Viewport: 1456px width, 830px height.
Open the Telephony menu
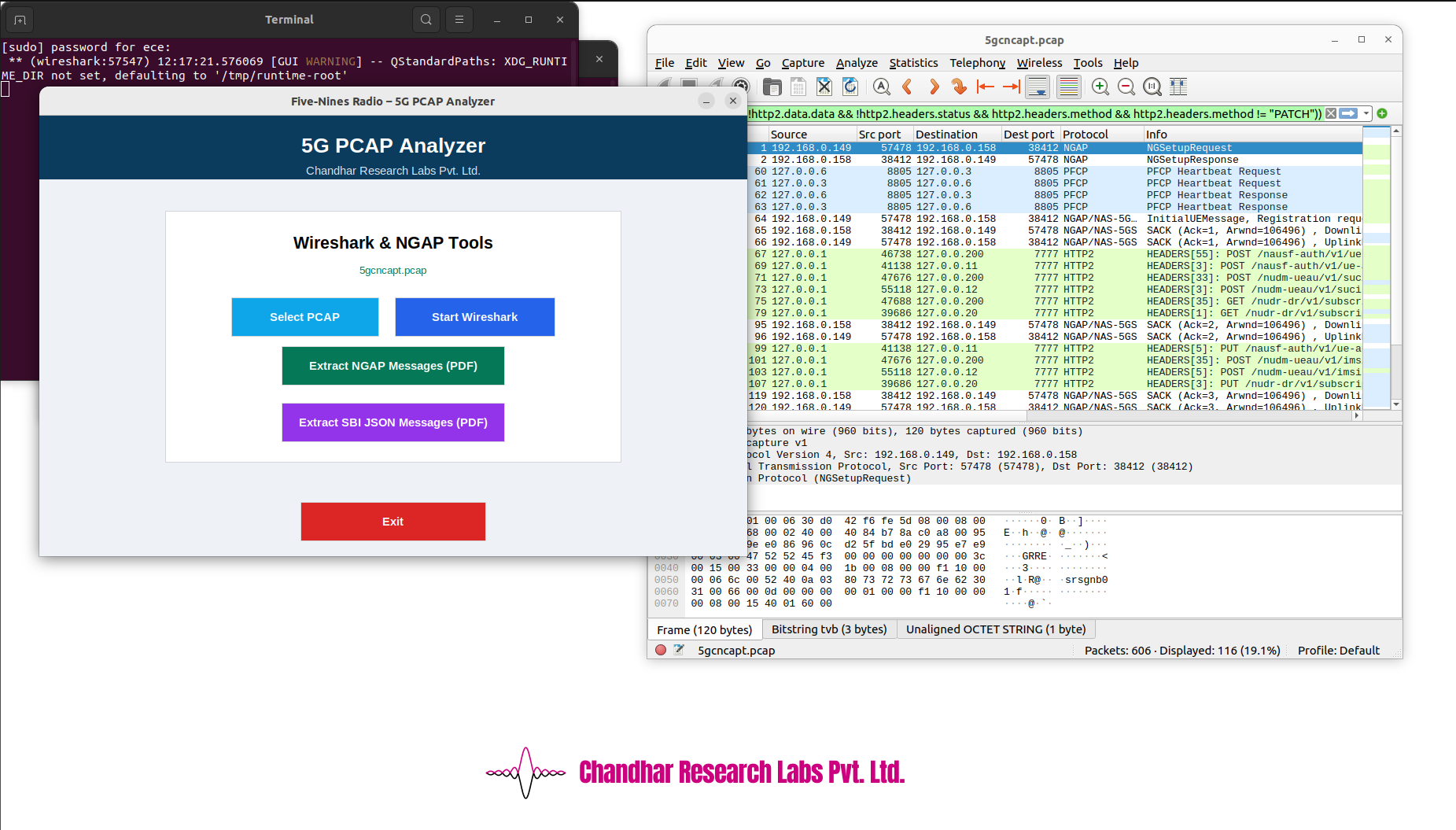(x=977, y=63)
